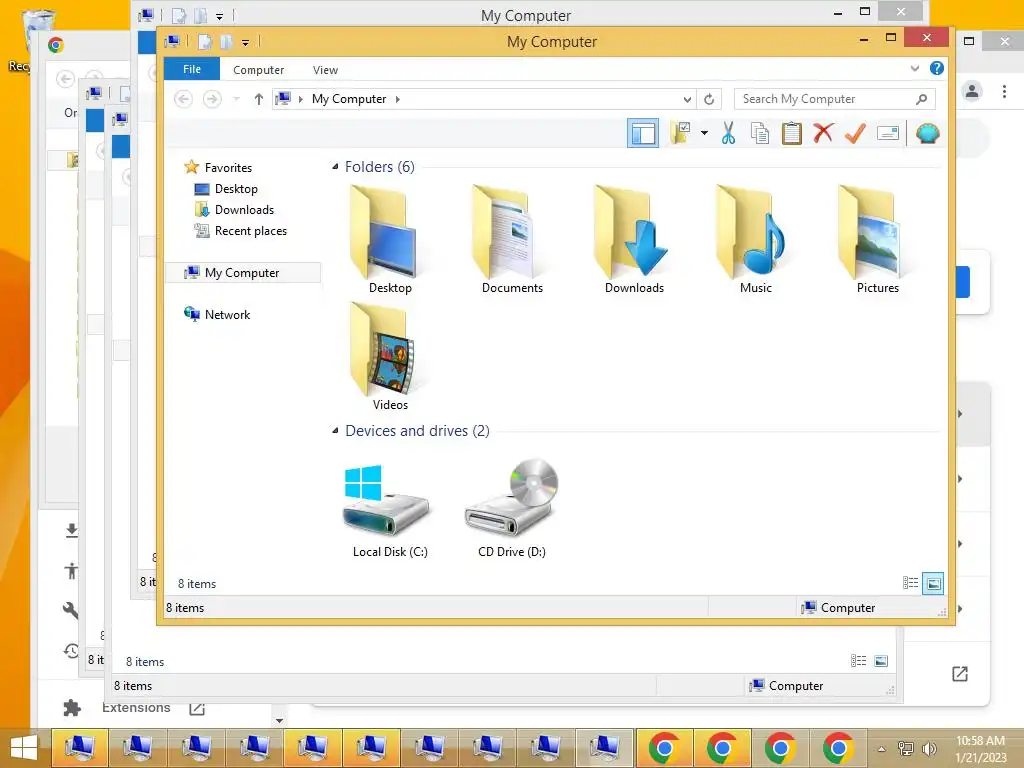
Task: Select the Videos folder icon
Action: [390, 357]
